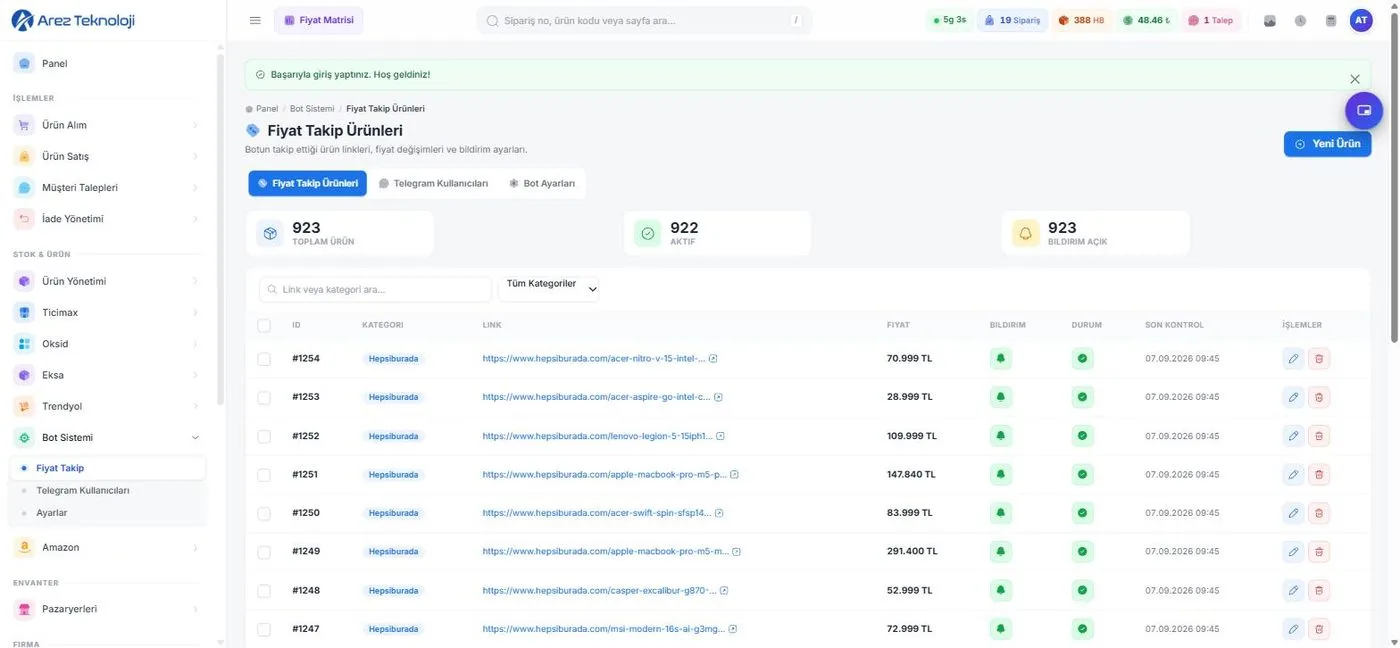The image size is (1400, 648).
Task: Open Ayarlar under Bot Sistemi
Action: pyautogui.click(x=52, y=513)
